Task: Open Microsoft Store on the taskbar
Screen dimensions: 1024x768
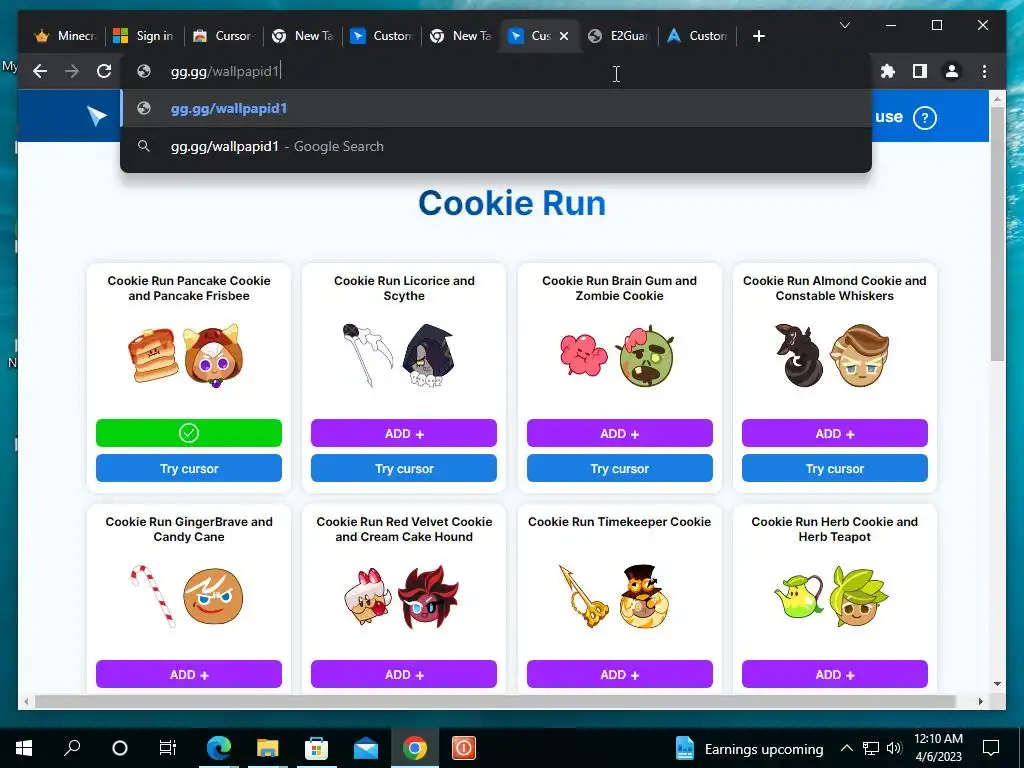Action: pos(316,748)
